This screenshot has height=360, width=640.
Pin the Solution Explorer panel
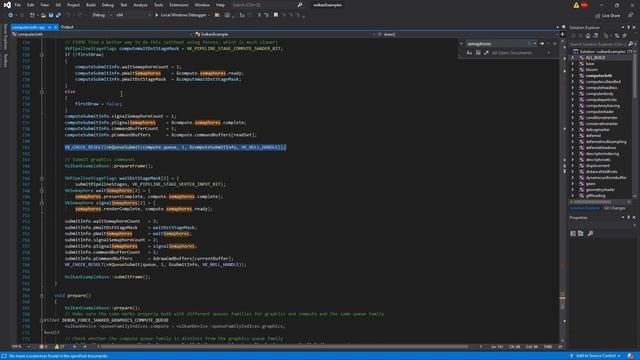point(629,27)
